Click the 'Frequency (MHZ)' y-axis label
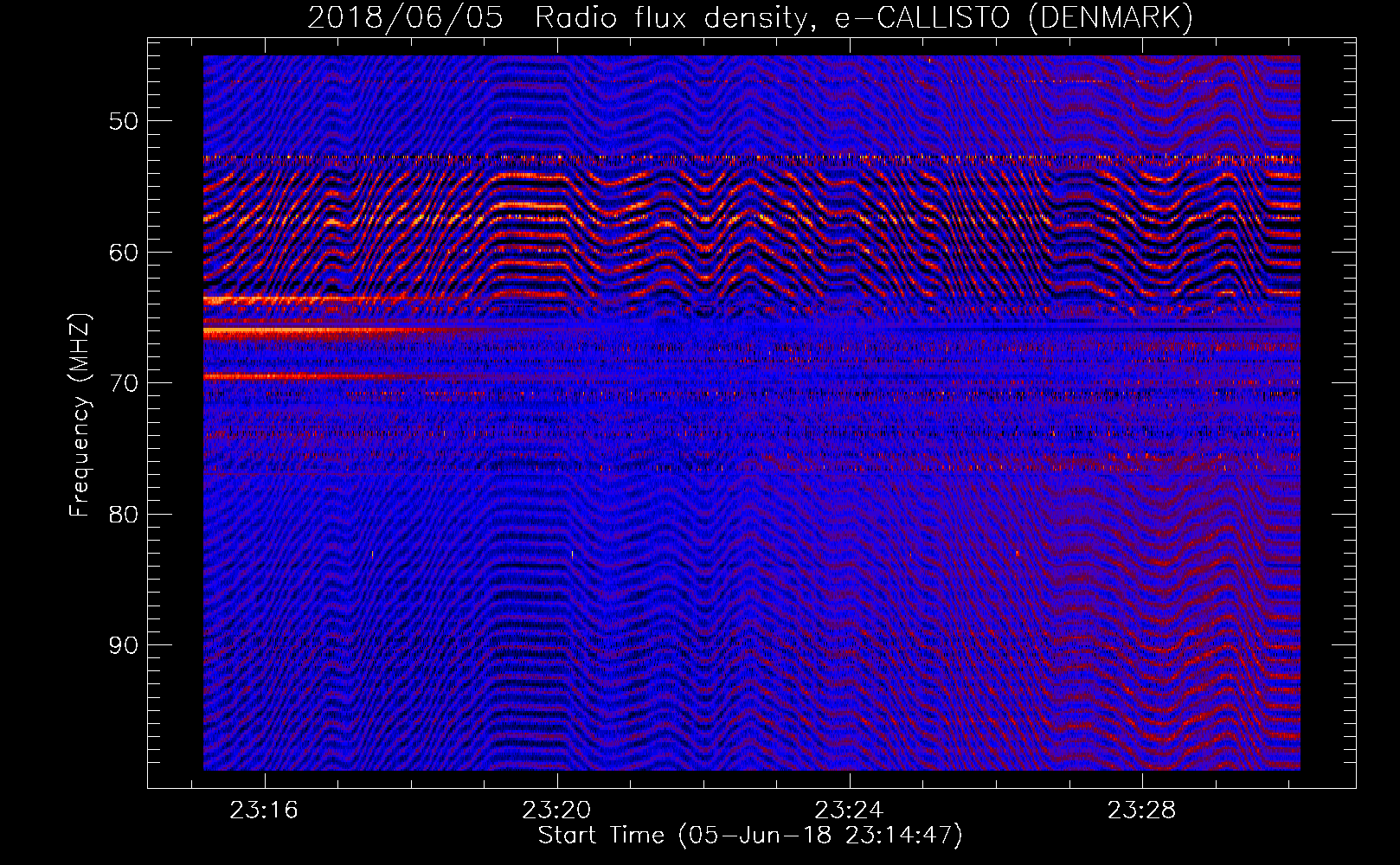The height and width of the screenshot is (865, 1400). (80, 415)
